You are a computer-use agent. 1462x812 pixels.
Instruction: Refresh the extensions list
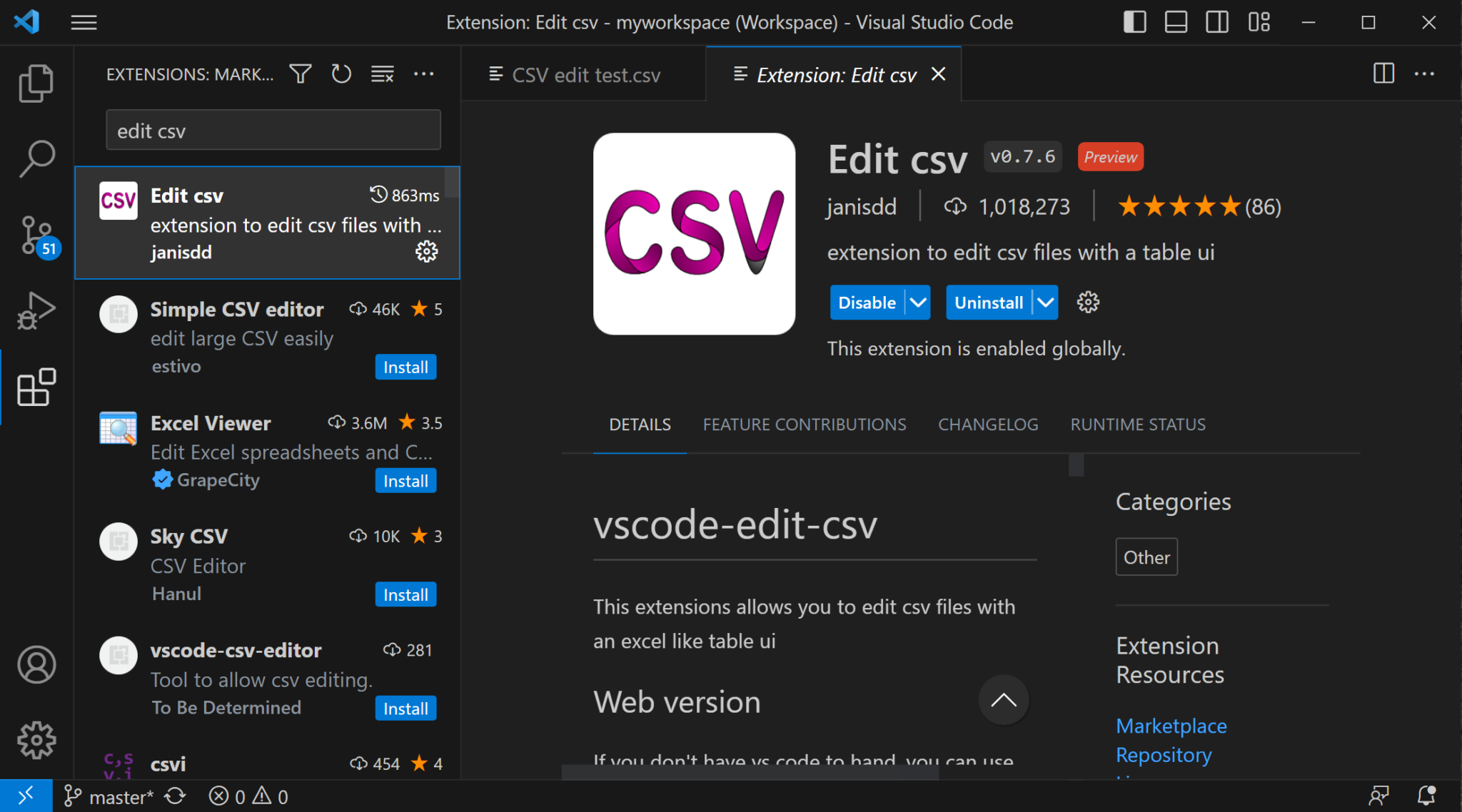coord(341,73)
